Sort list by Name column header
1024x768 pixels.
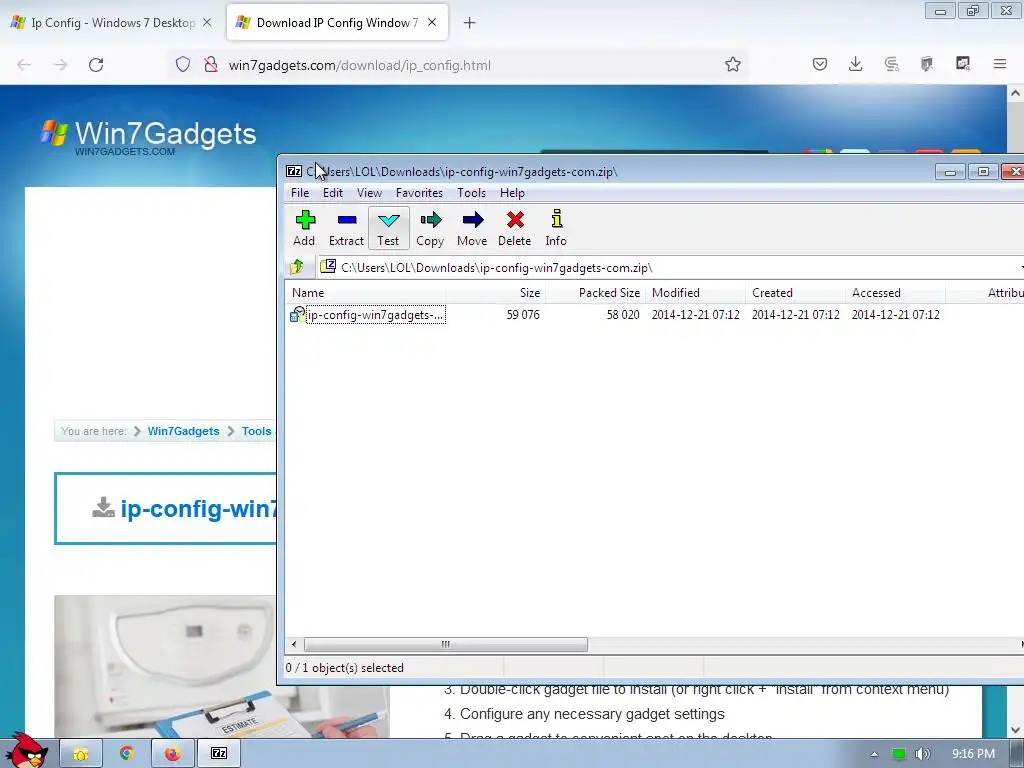pos(365,293)
